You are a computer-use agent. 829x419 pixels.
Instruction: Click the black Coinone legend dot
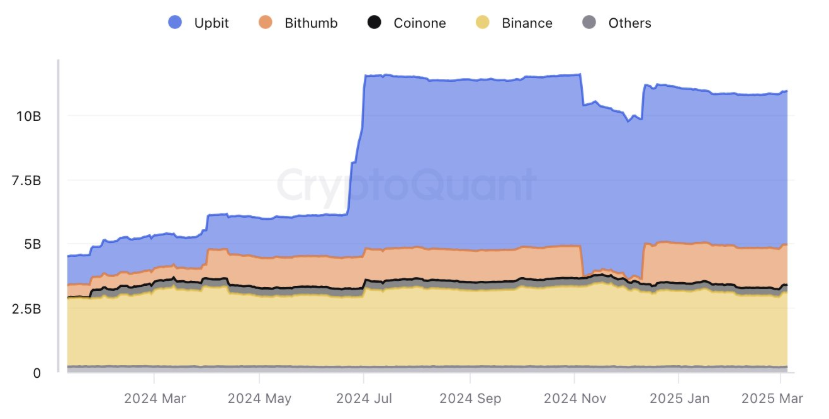(374, 22)
